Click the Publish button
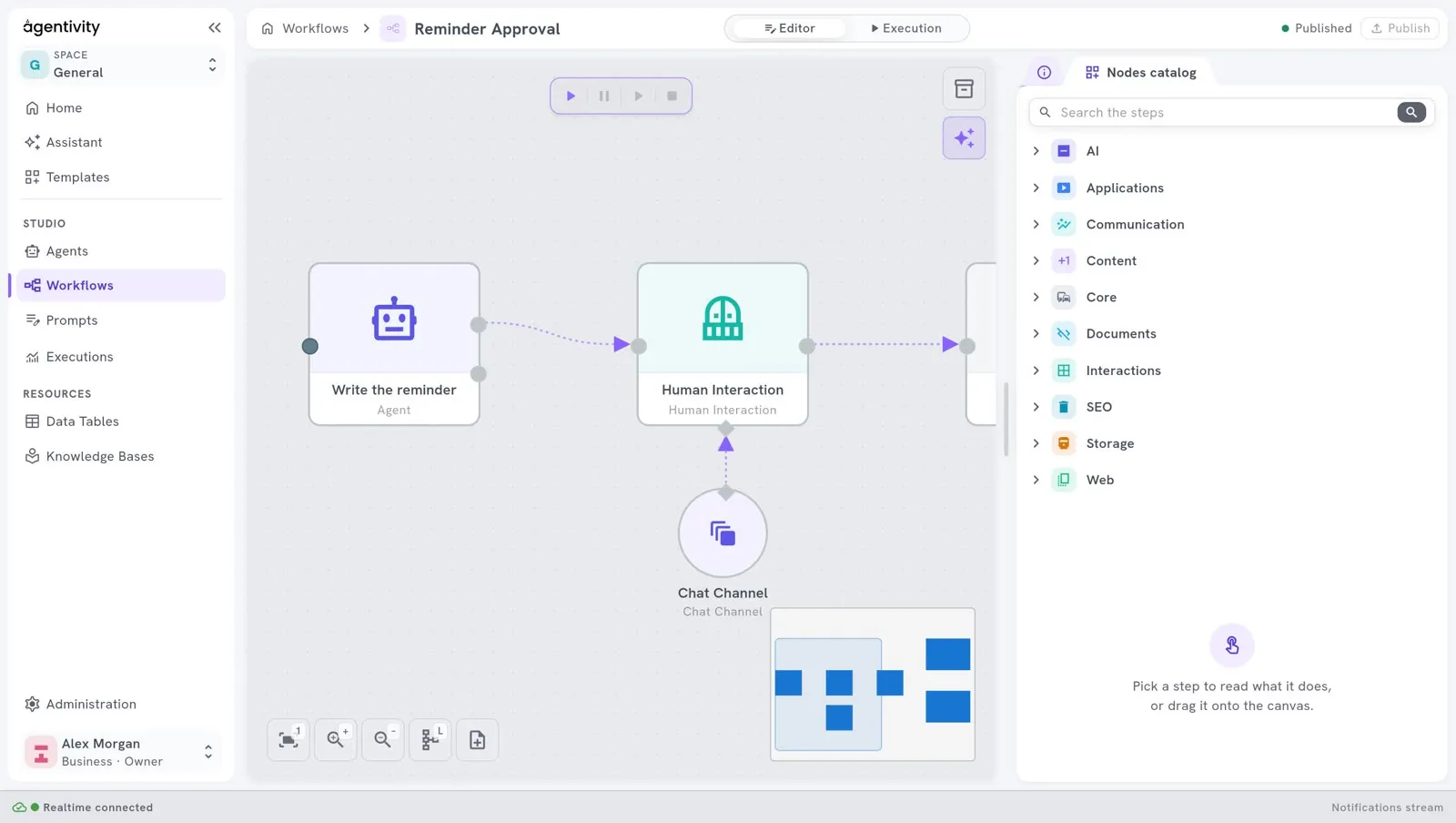The width and height of the screenshot is (1456, 823). click(x=1400, y=28)
